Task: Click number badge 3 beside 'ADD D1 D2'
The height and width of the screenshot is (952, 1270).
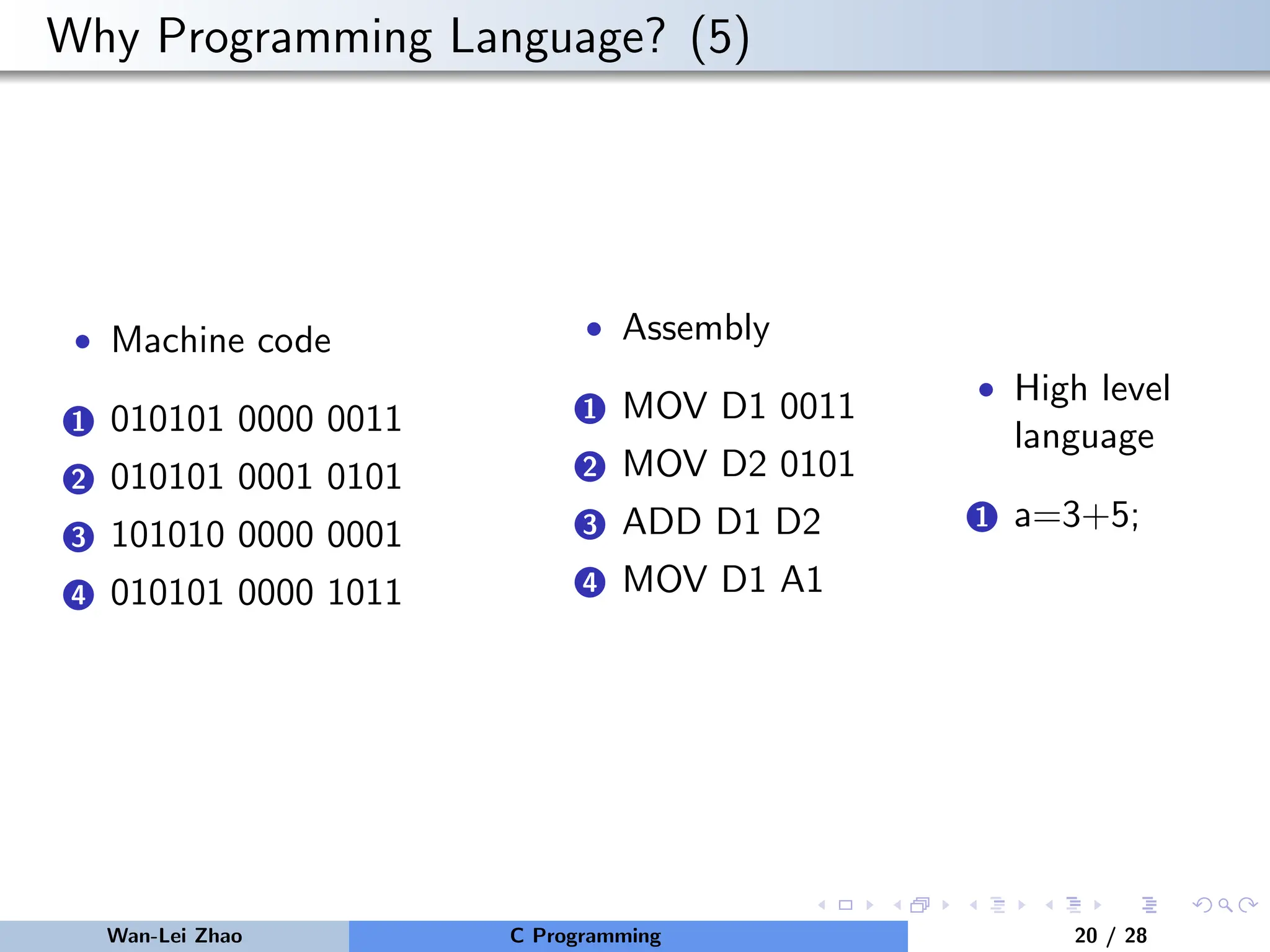Action: tap(590, 524)
